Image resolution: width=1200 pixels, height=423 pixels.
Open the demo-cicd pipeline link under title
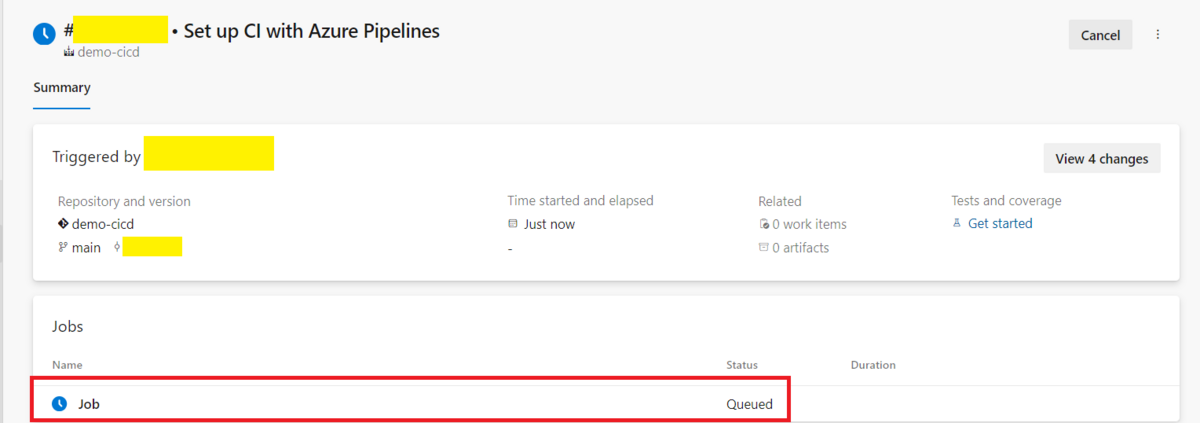pos(108,52)
